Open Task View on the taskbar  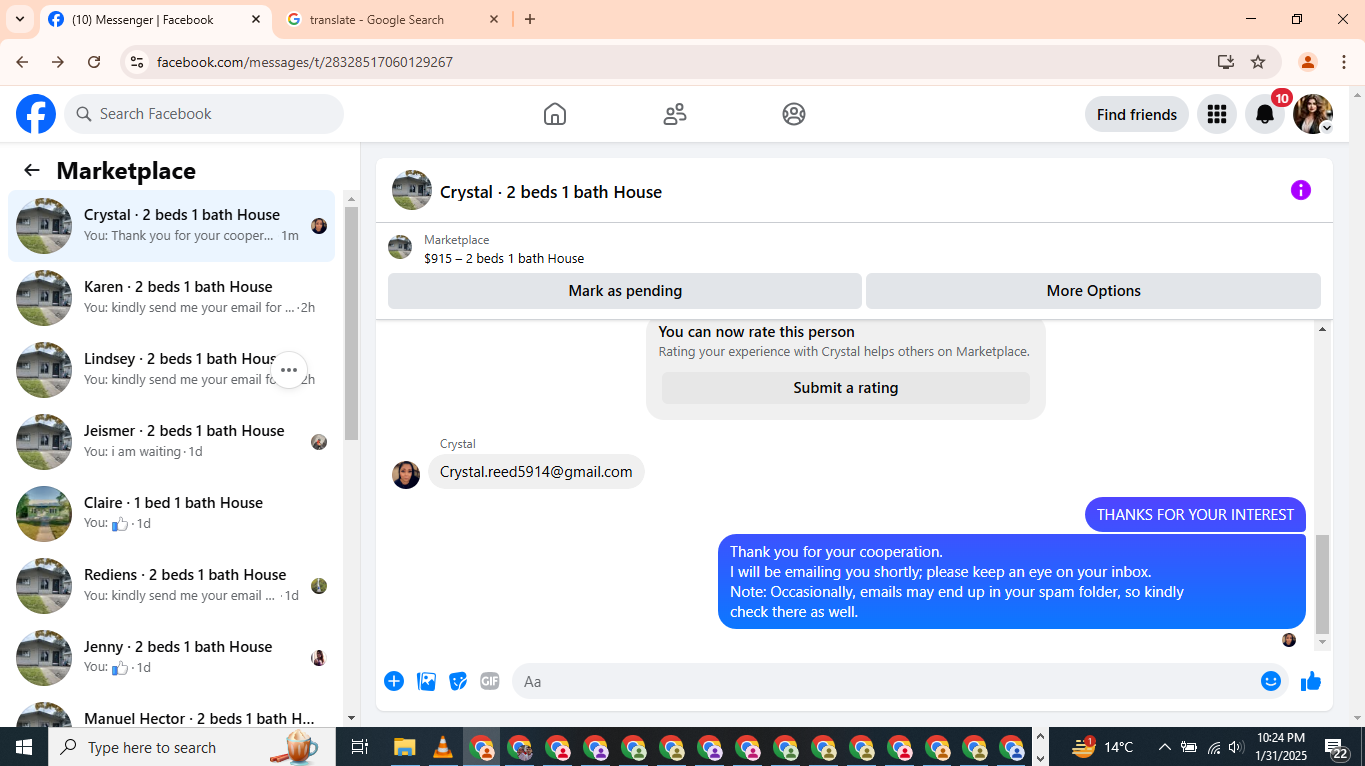[360, 747]
